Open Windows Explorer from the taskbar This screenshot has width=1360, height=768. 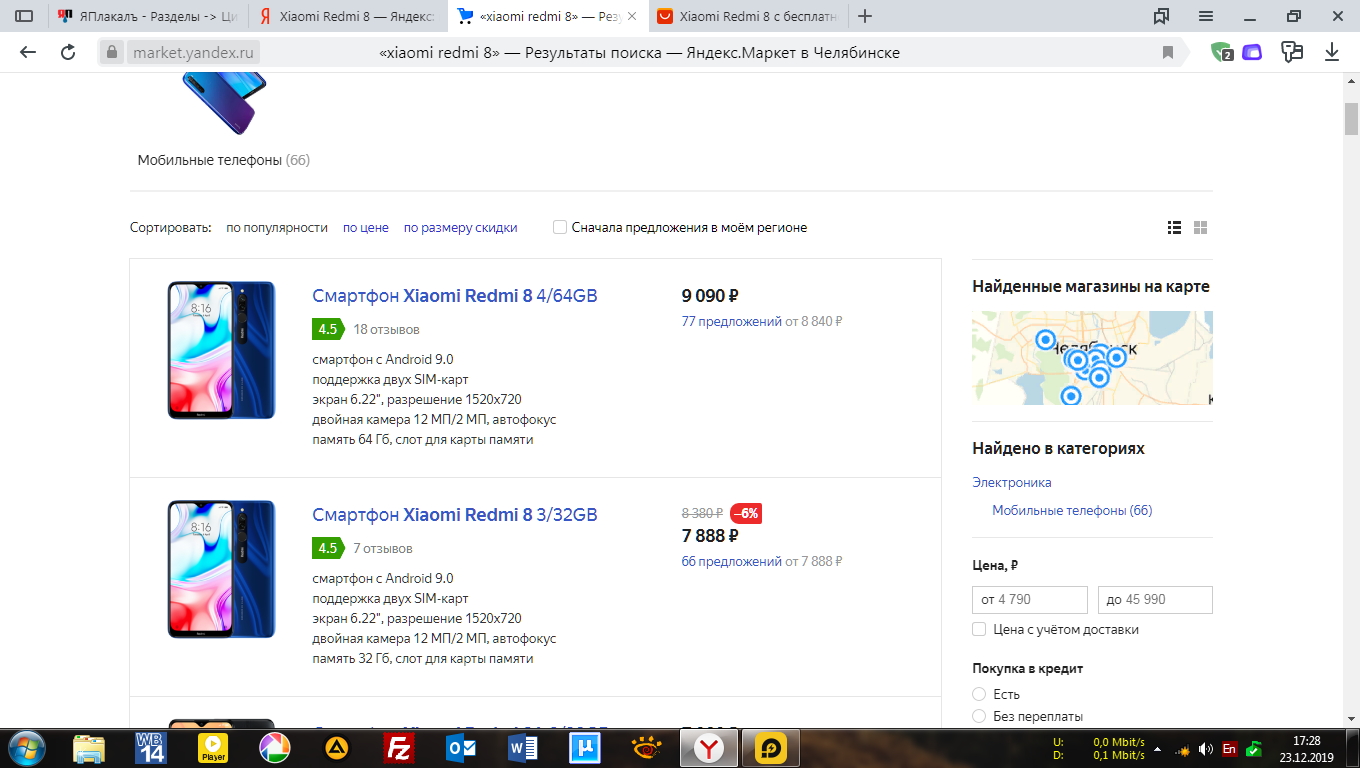(89, 748)
